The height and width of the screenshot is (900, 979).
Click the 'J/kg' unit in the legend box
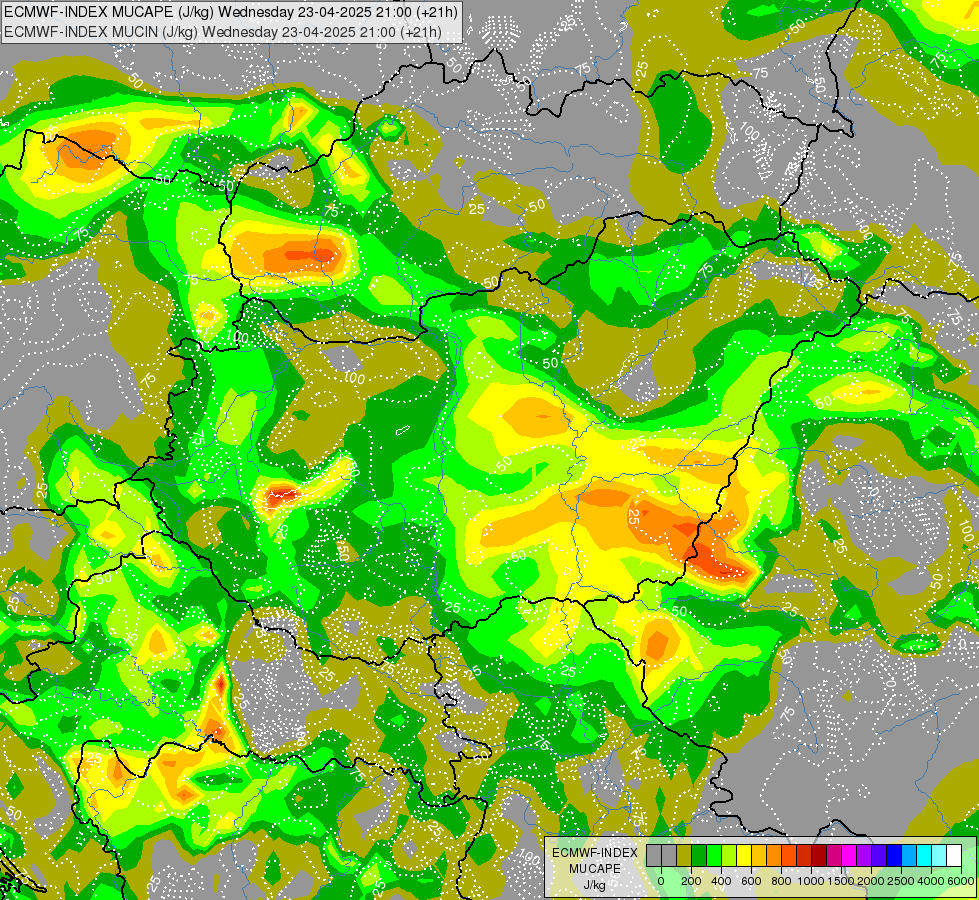pyautogui.click(x=595, y=885)
